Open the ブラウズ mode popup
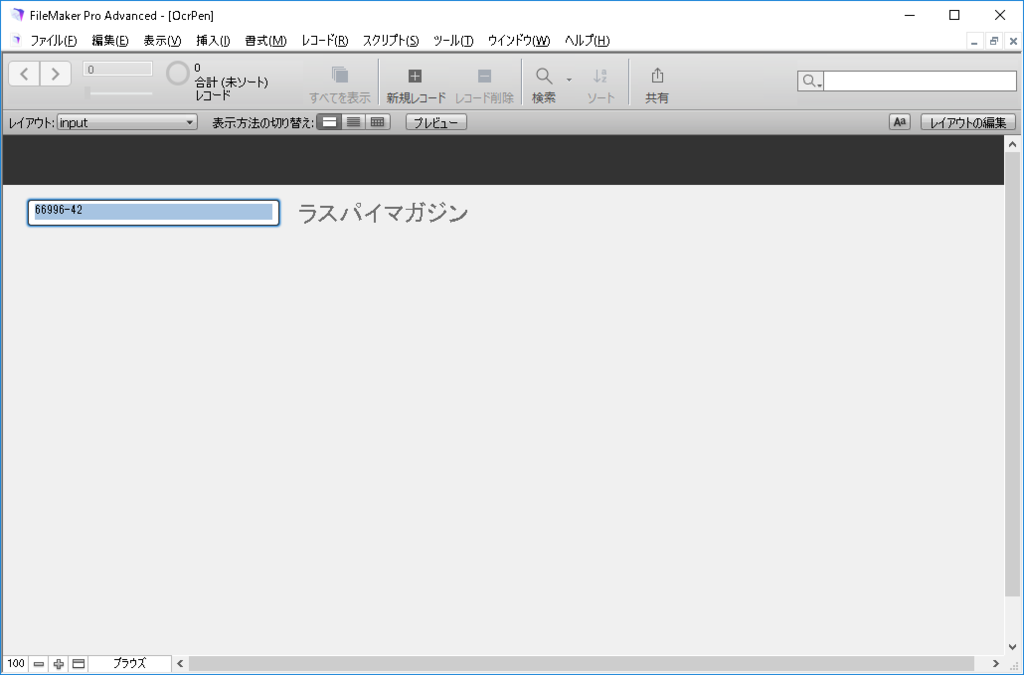 click(x=129, y=663)
